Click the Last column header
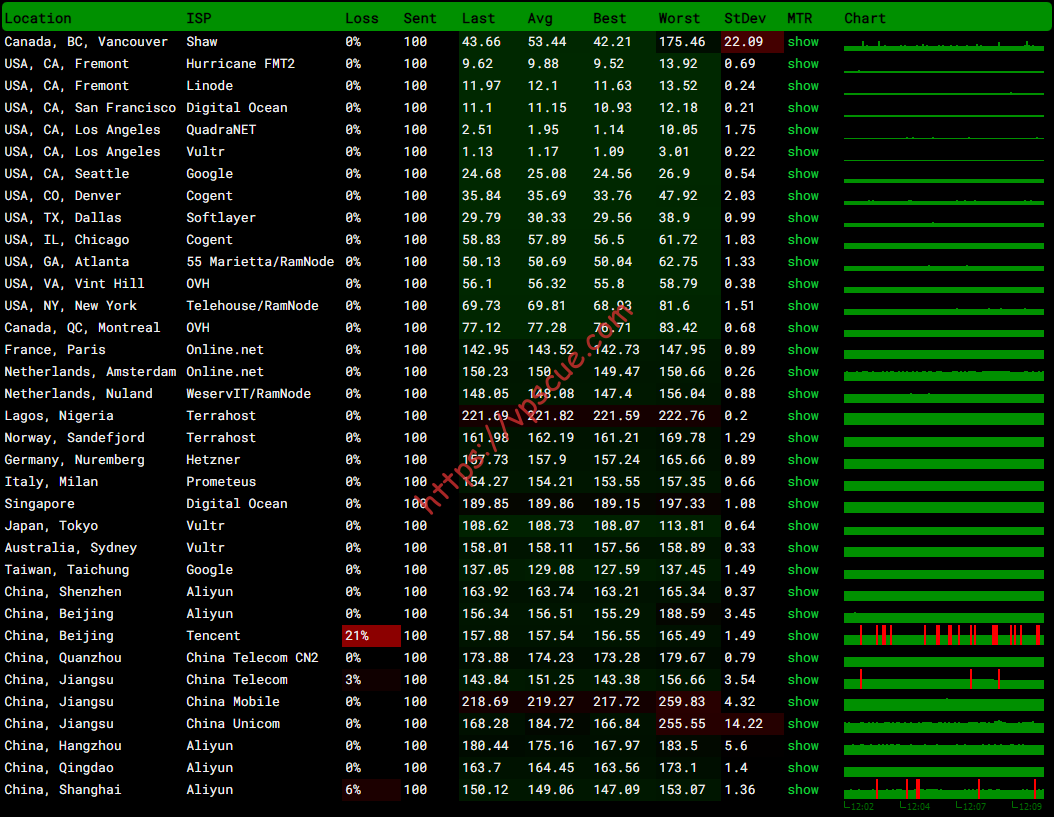Viewport: 1054px width, 817px height. 479,19
